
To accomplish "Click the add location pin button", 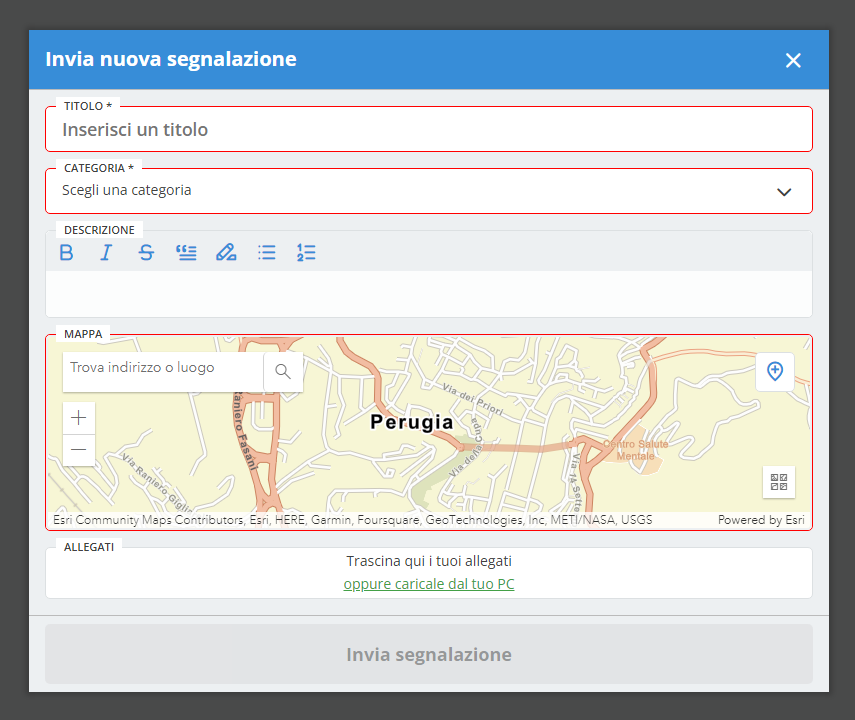I will pyautogui.click(x=774, y=372).
